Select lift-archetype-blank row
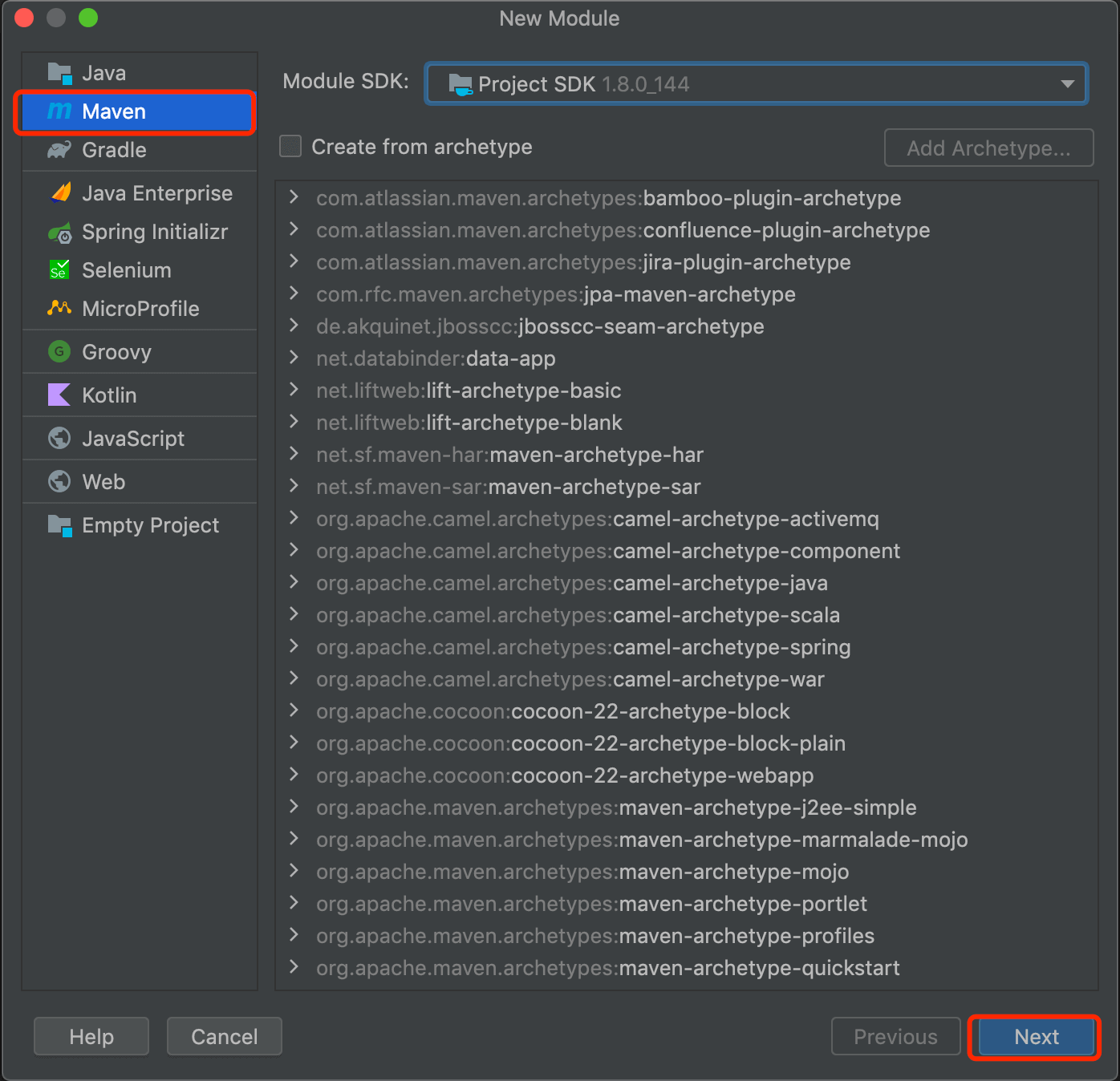 [x=687, y=423]
